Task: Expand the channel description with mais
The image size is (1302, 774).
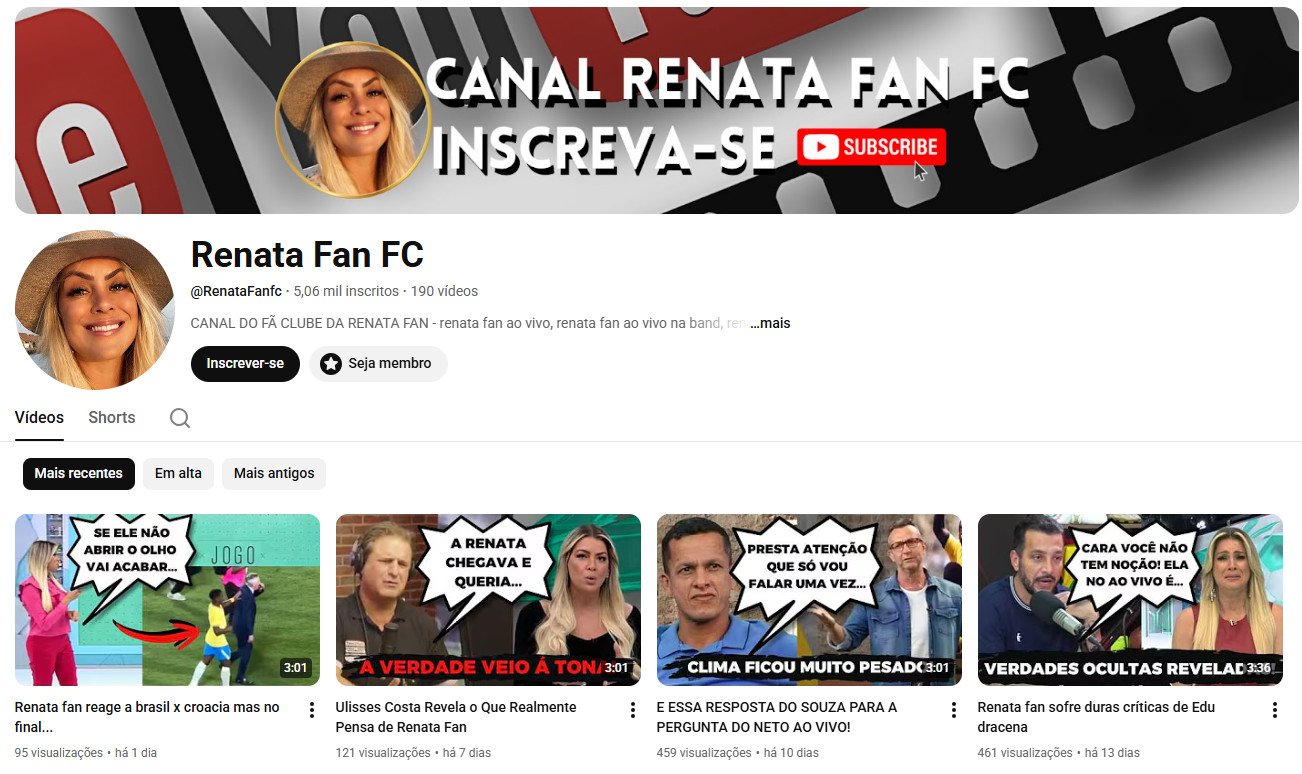Action: (x=770, y=323)
